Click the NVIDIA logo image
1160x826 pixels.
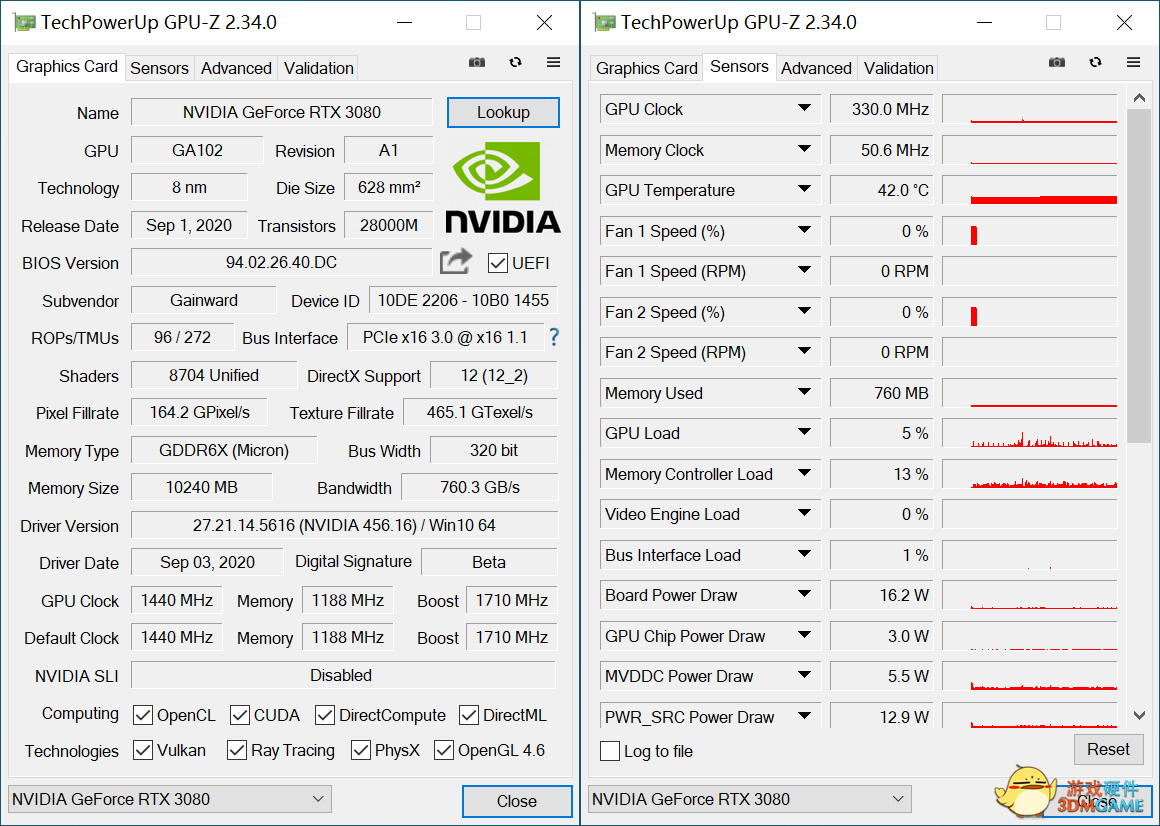tap(503, 187)
